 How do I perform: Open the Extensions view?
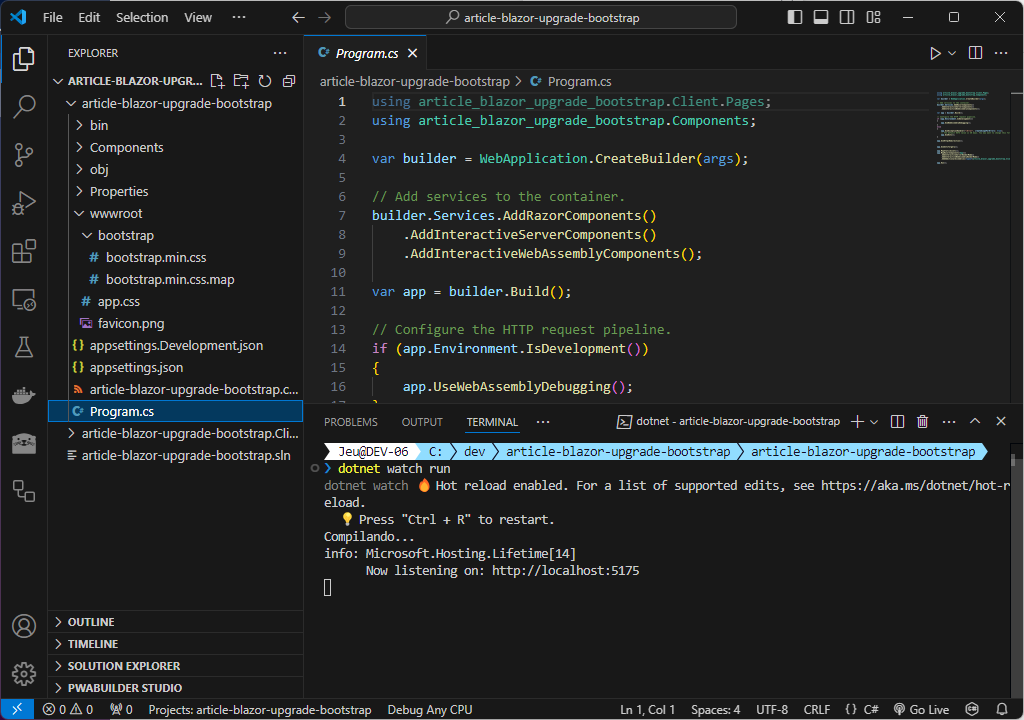tap(24, 252)
